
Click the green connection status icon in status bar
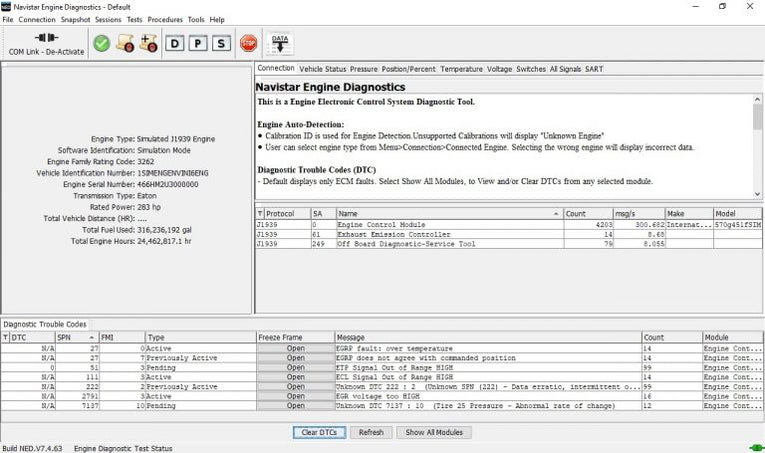pos(757,448)
